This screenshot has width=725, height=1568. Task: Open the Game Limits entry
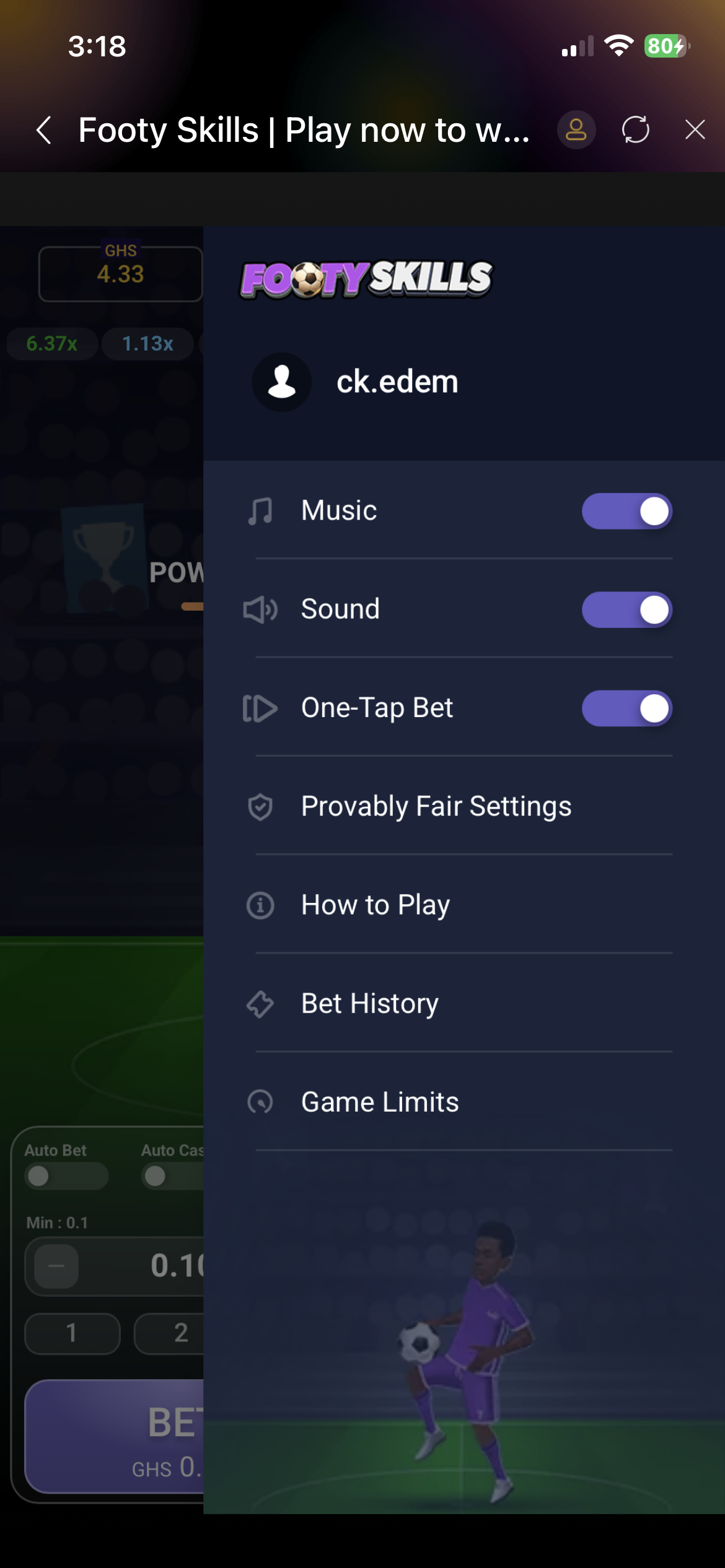click(x=380, y=1102)
